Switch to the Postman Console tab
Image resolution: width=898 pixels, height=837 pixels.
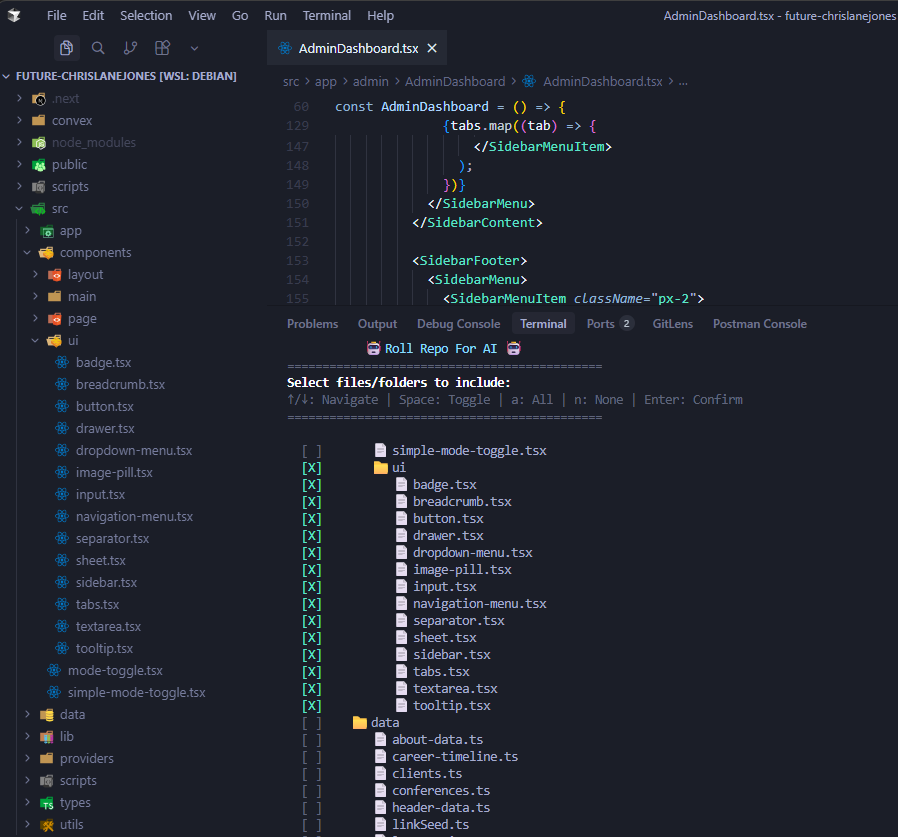760,324
